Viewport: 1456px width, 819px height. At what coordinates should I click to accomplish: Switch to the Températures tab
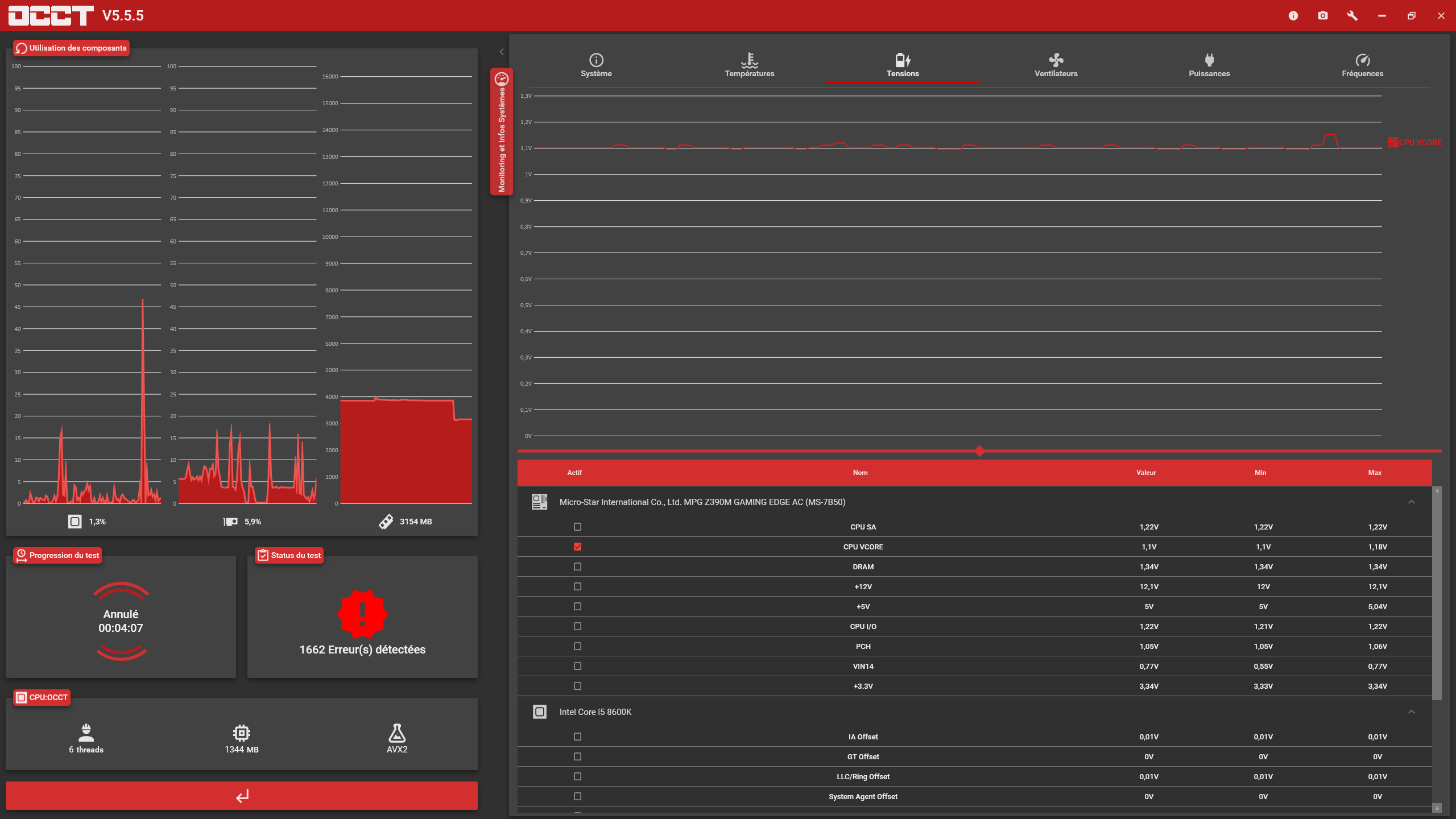(749, 65)
